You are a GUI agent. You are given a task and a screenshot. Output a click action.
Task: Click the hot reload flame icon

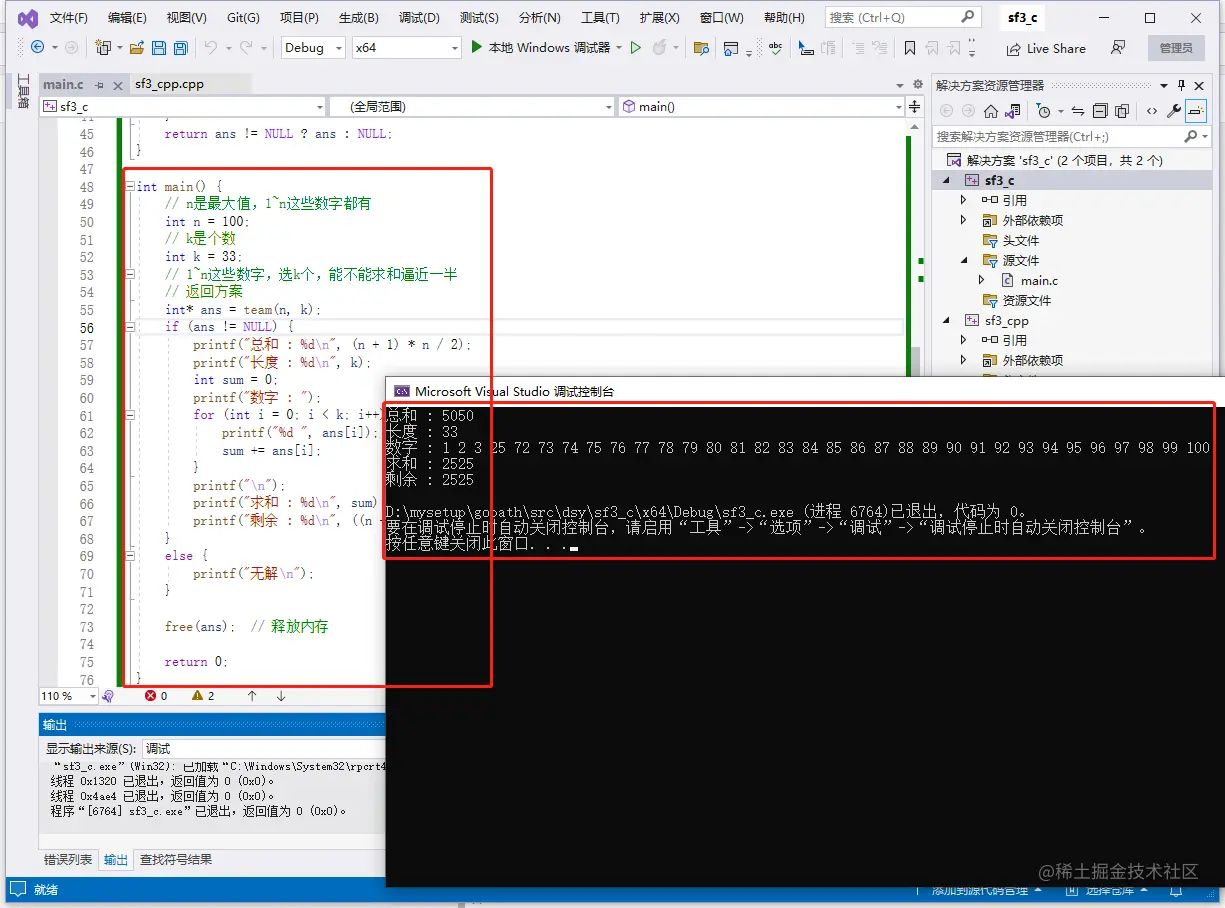(659, 47)
